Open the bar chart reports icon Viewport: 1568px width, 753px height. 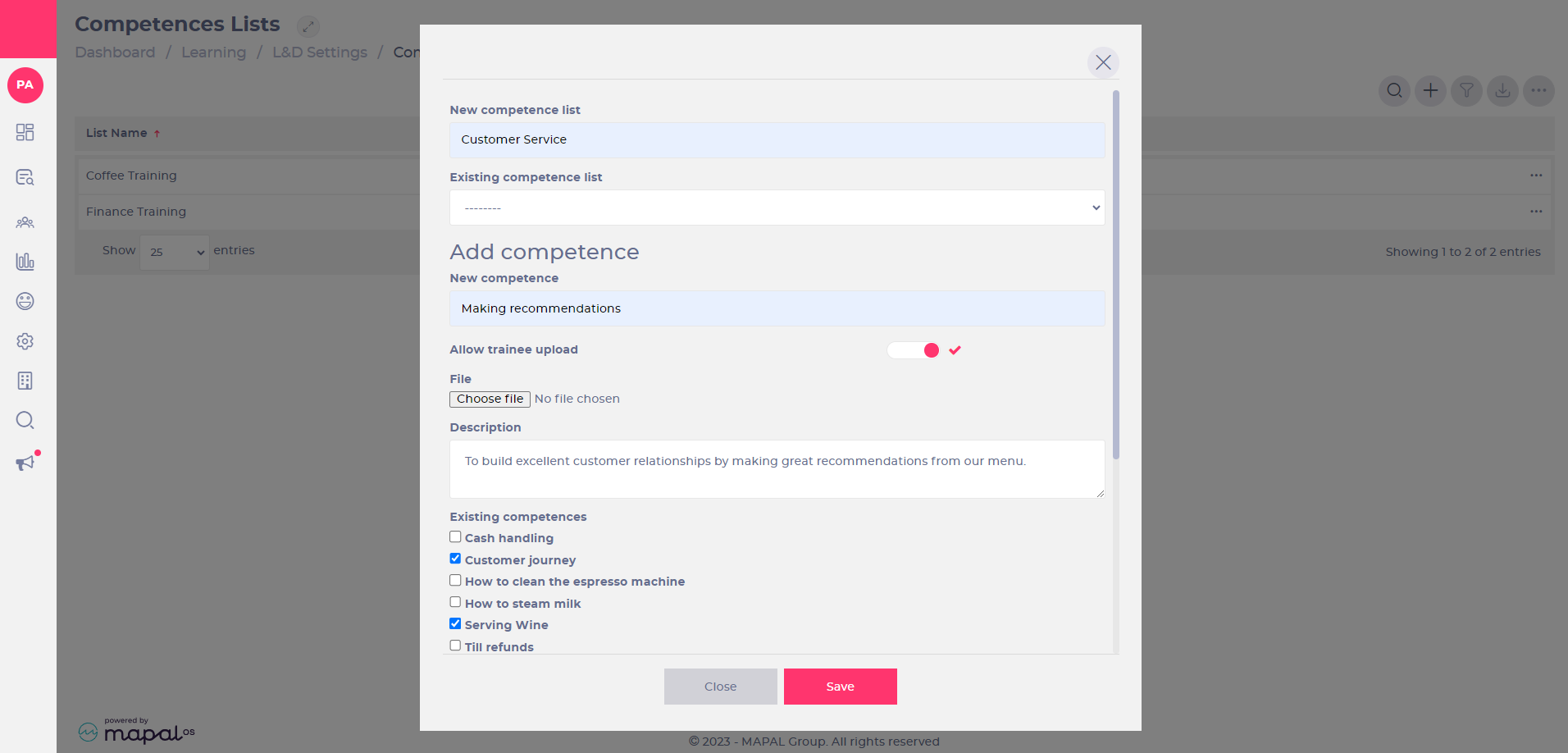point(25,262)
